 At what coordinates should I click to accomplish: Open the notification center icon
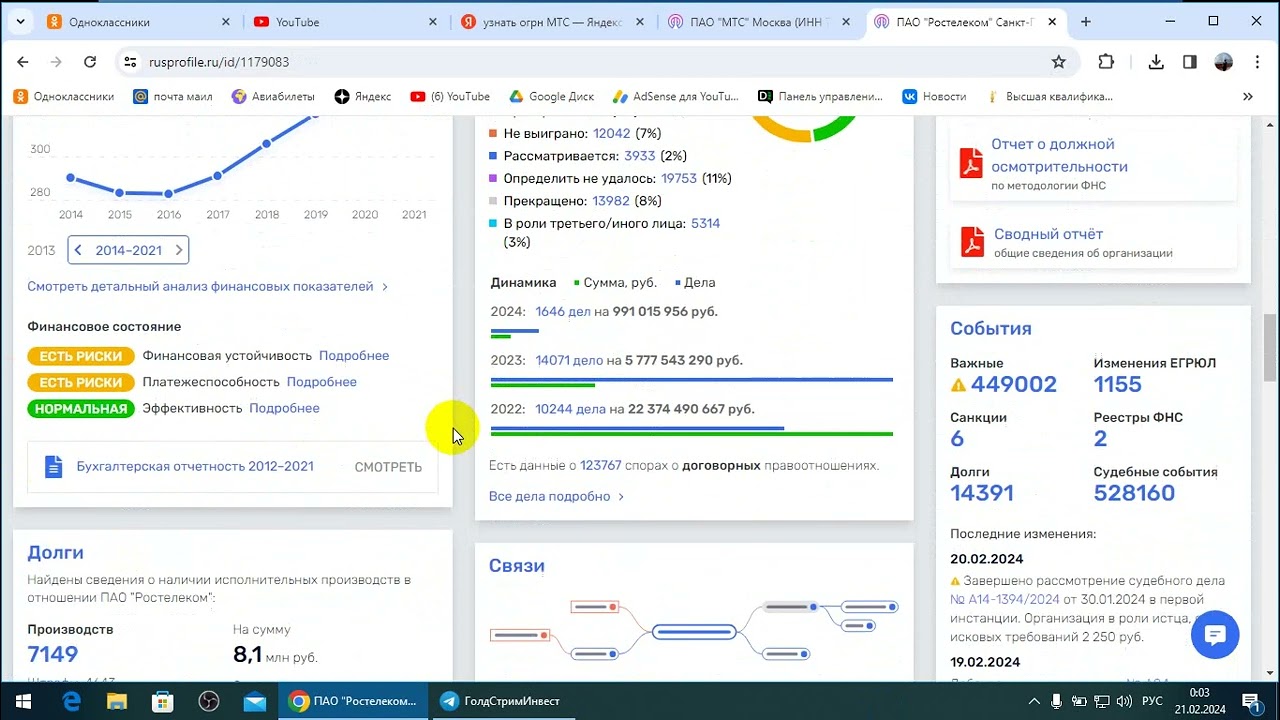tap(1251, 701)
